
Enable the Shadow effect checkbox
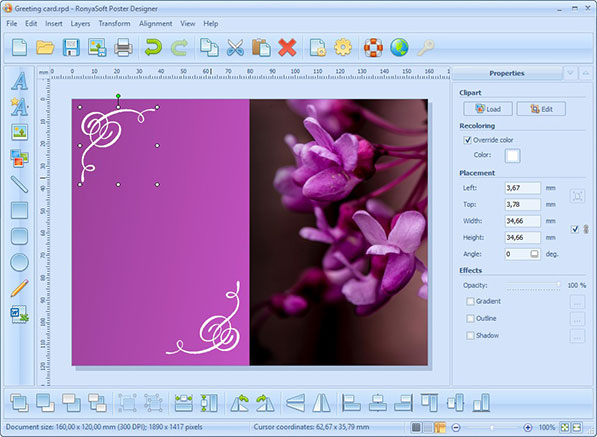pyautogui.click(x=470, y=335)
